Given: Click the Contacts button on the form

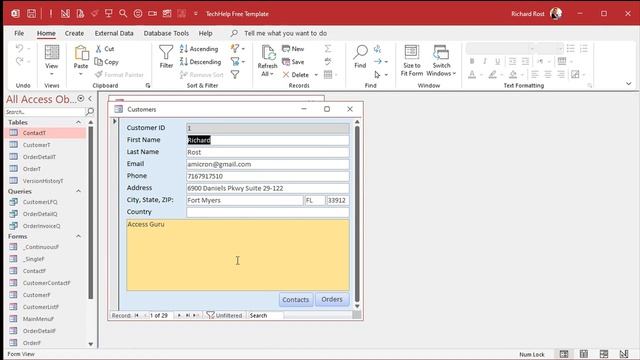Looking at the screenshot, I should 296,300.
